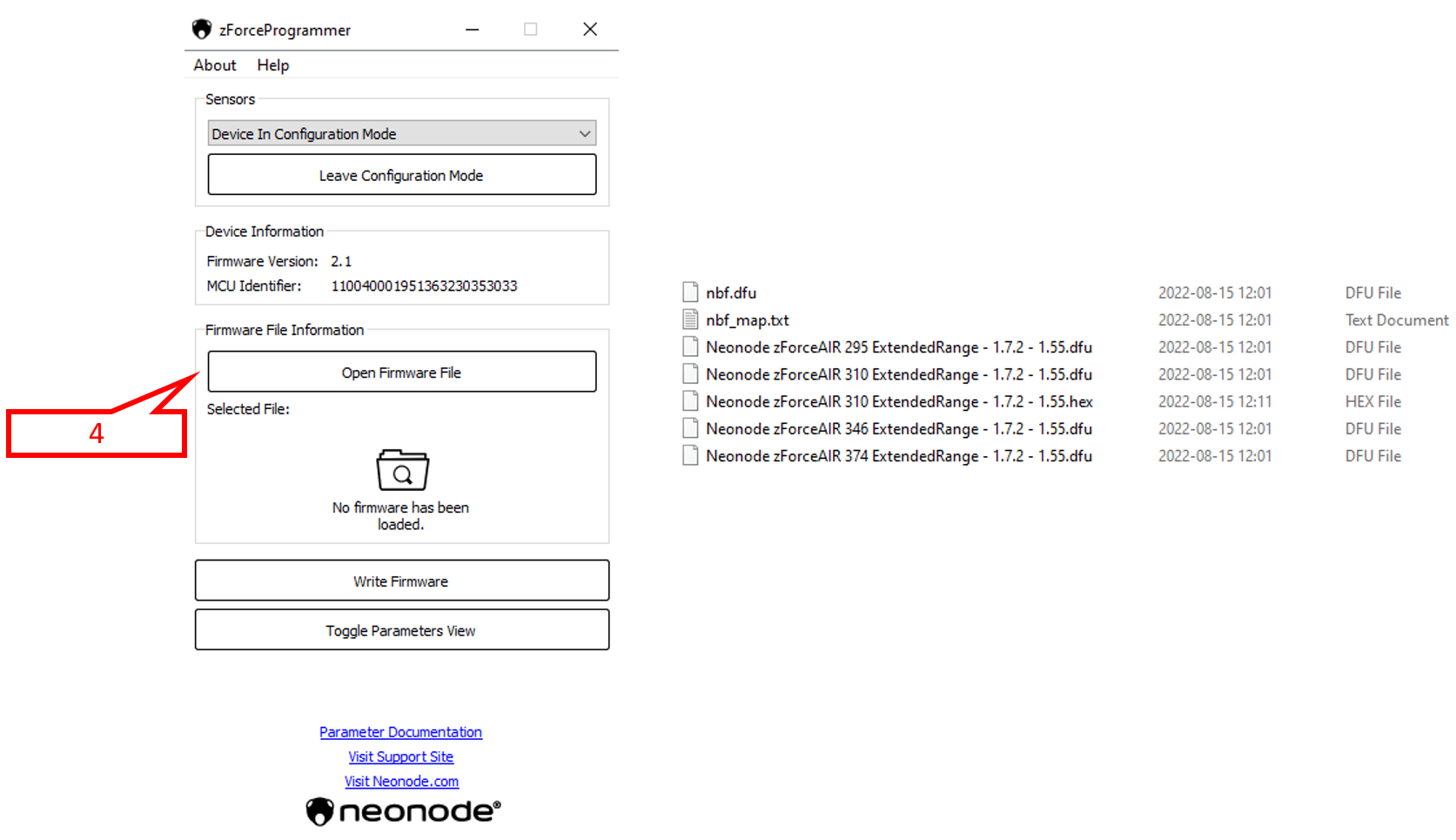1456x840 pixels.
Task: Click the nbf_map.txt text document icon
Action: 690,319
